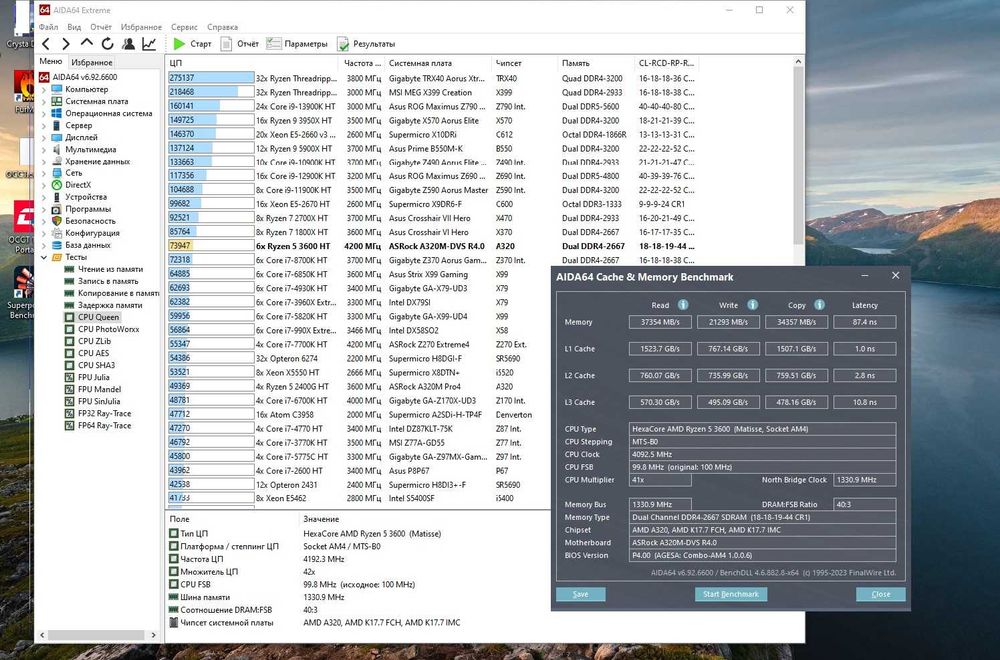
Task: Select Компьютер in the tree
Action: tap(86, 89)
